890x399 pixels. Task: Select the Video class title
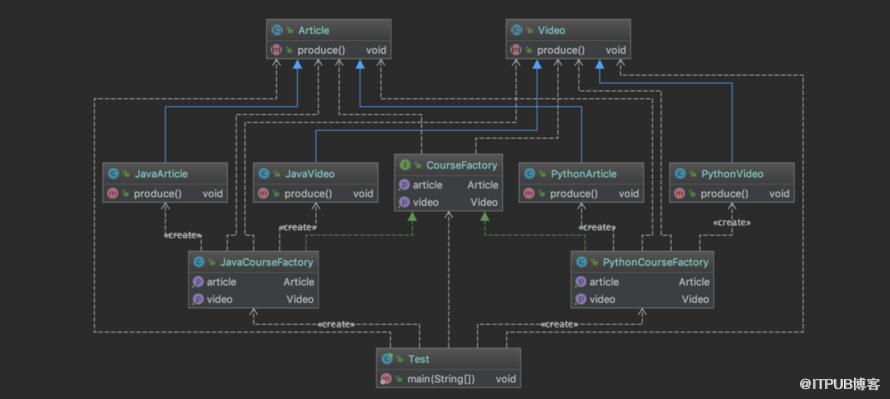(552, 30)
